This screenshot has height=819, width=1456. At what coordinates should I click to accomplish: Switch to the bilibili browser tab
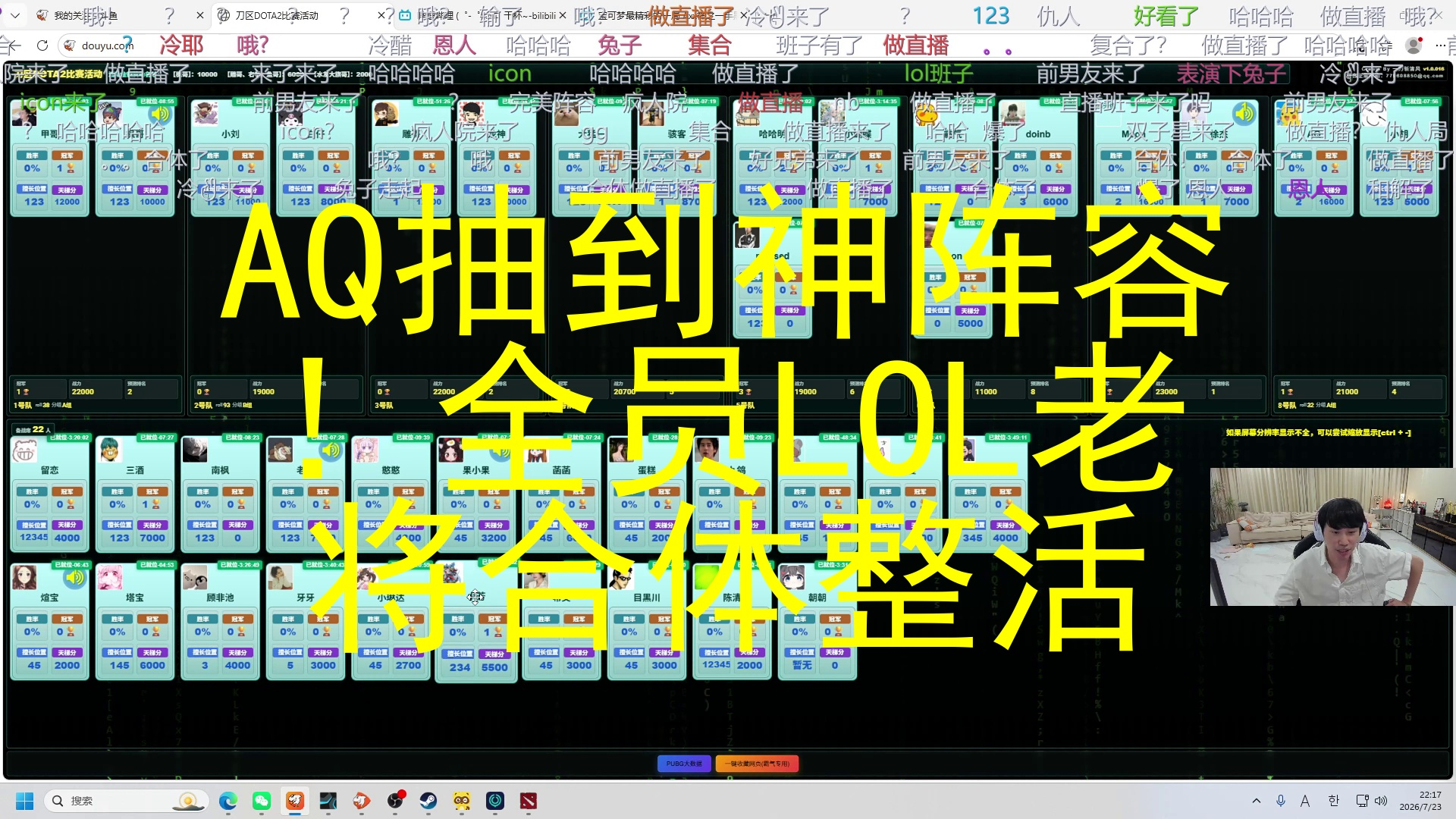tap(482, 15)
